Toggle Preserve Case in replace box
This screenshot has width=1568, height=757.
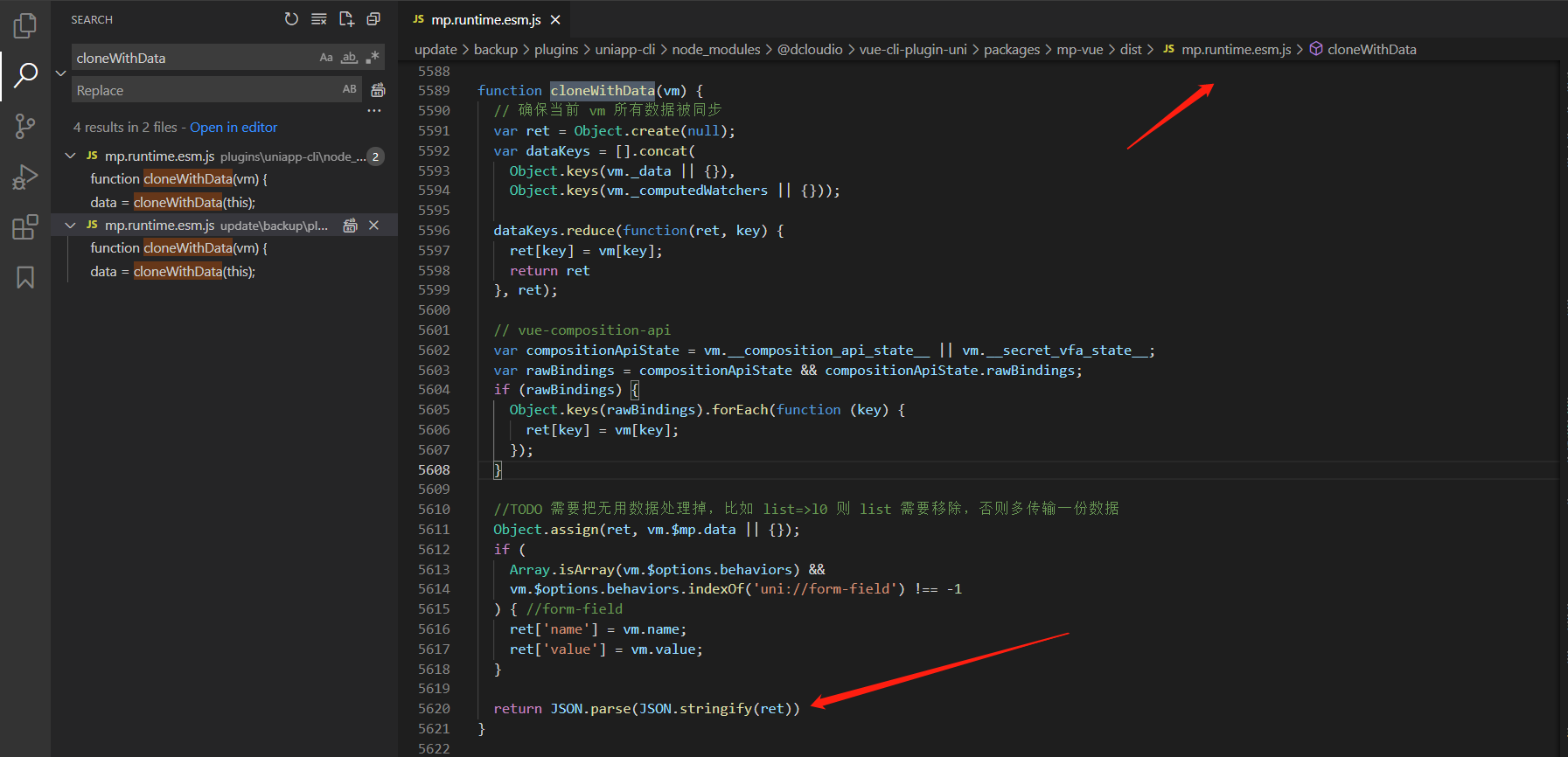pos(349,89)
